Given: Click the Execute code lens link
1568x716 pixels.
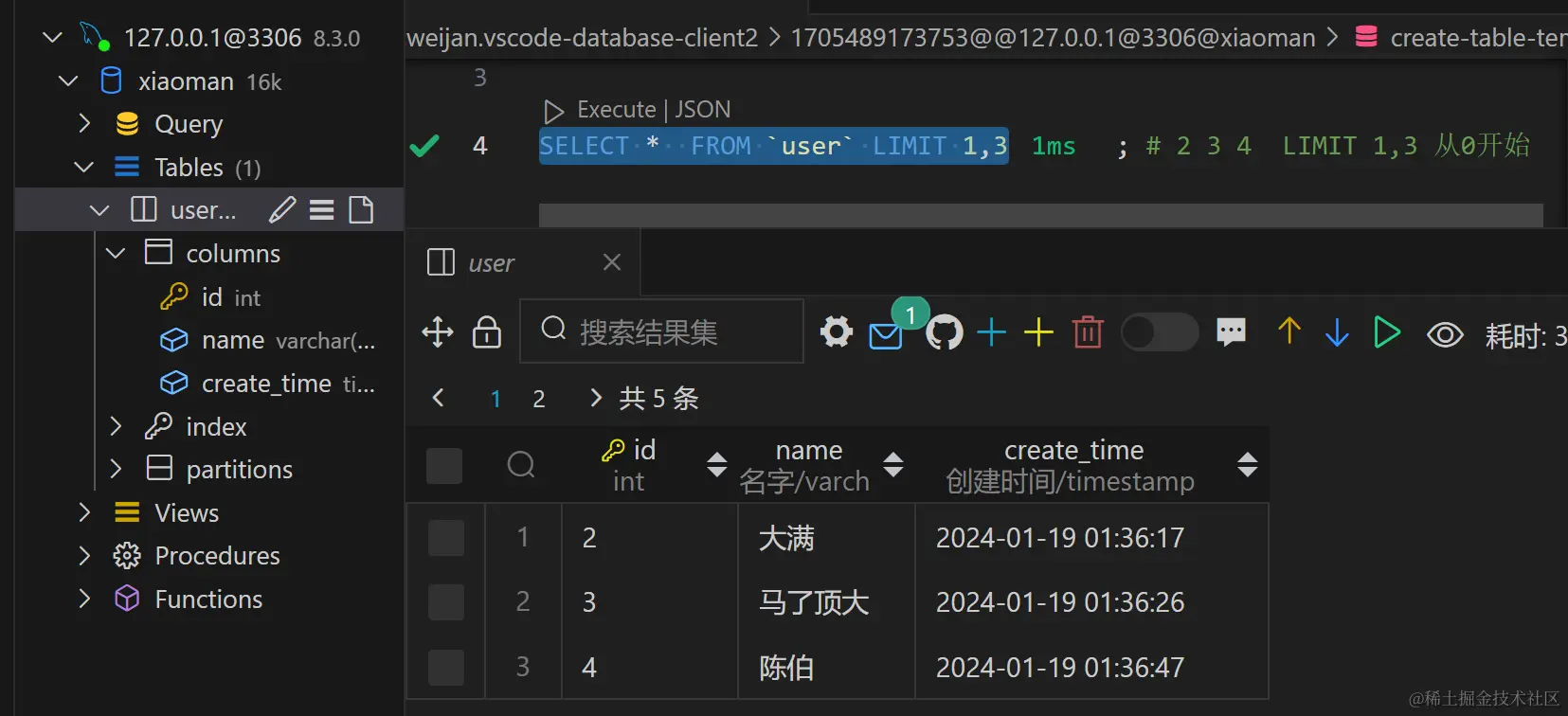Looking at the screenshot, I should pos(616,110).
